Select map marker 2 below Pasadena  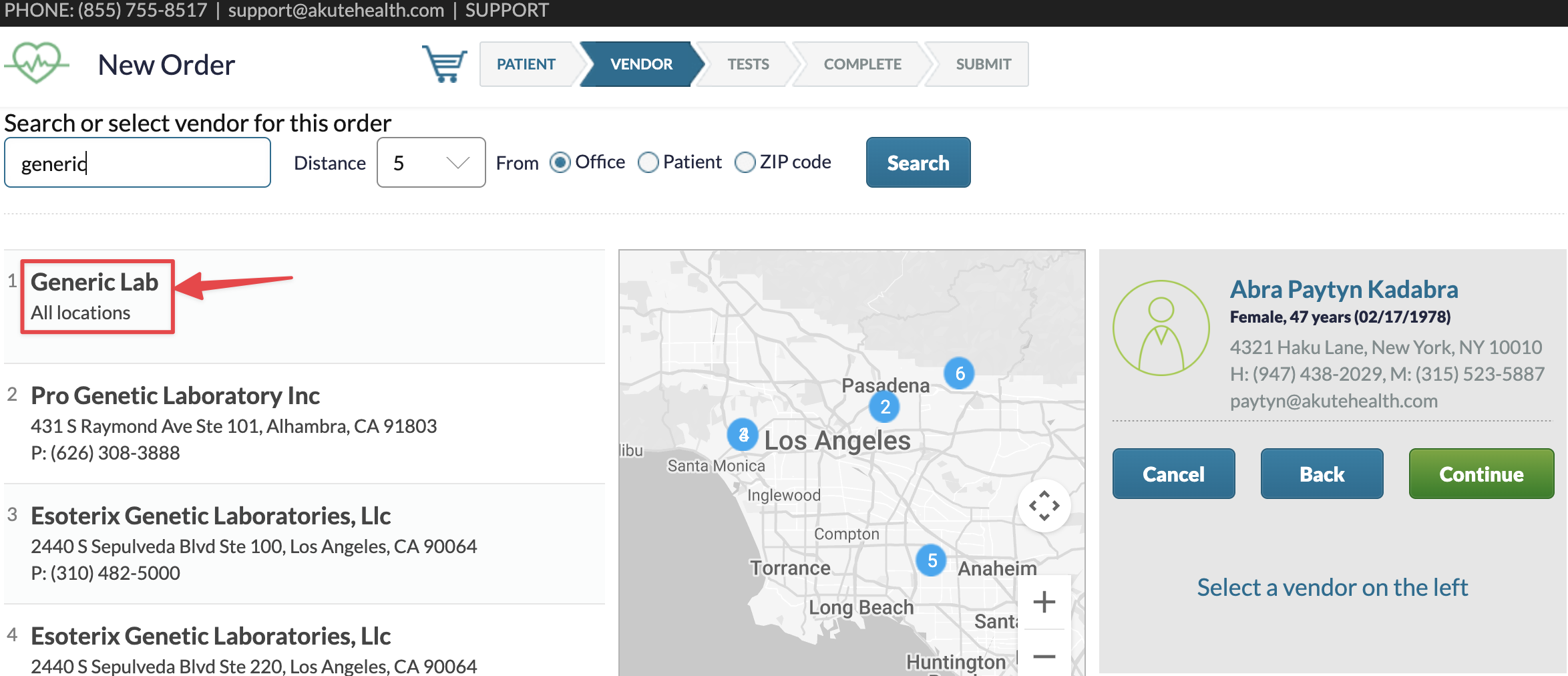click(x=885, y=407)
